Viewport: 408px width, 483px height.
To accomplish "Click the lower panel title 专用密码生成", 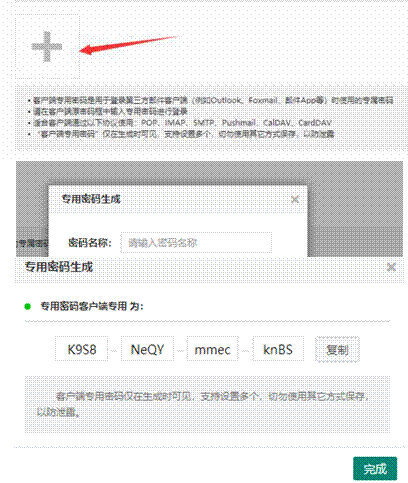I will [x=59, y=267].
